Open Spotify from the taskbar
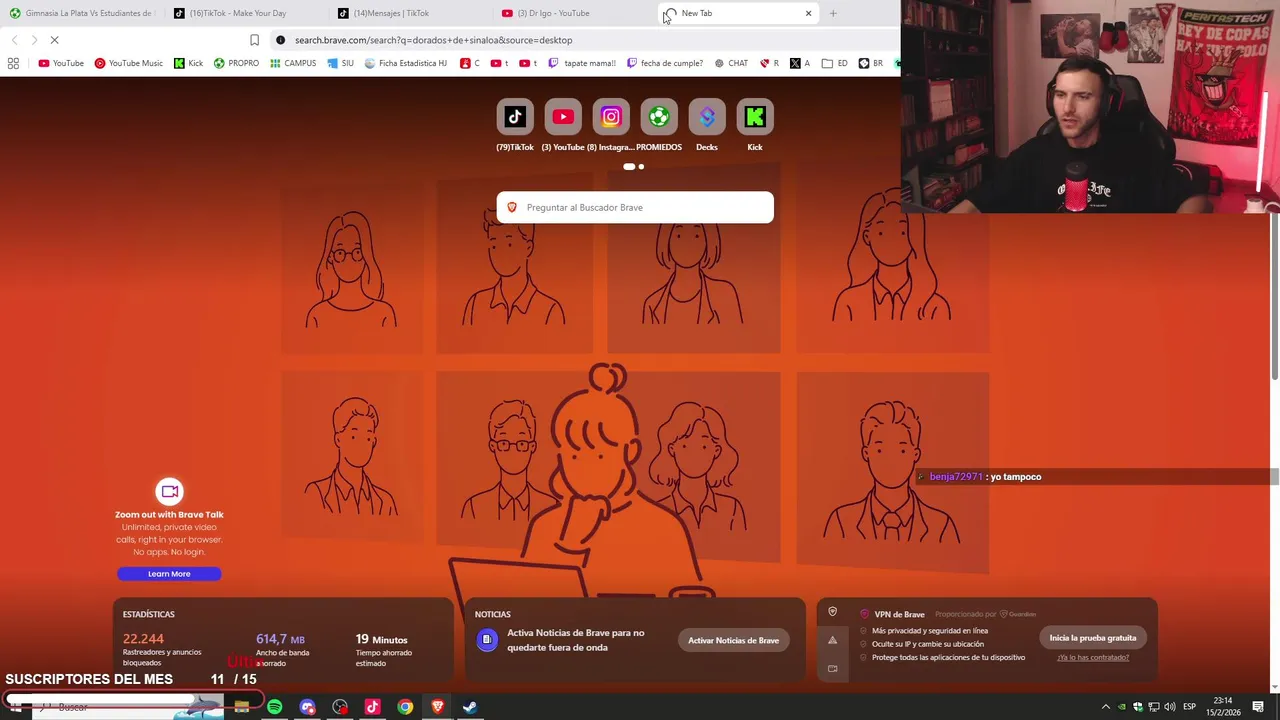Viewport: 1280px width, 720px height. click(x=274, y=707)
